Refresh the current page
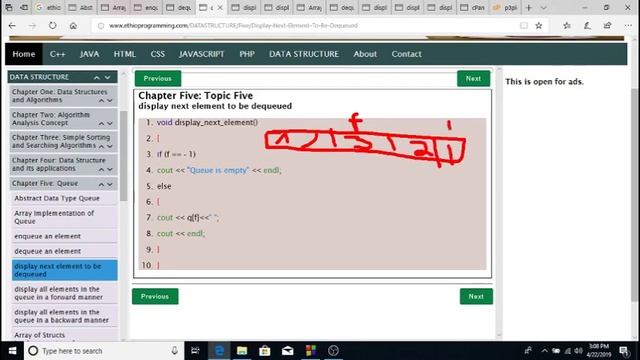Screen dimensions: 640x360 tap(53, 25)
